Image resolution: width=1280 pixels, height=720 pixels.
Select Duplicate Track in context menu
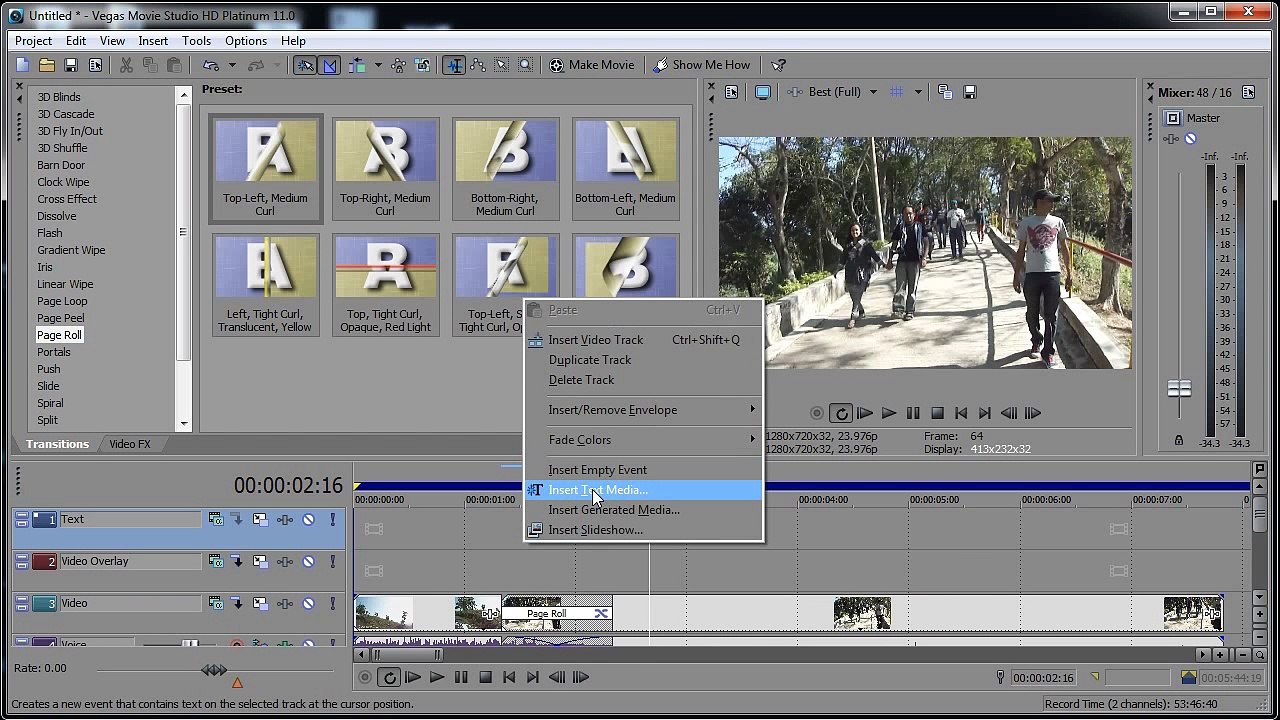(x=644, y=360)
